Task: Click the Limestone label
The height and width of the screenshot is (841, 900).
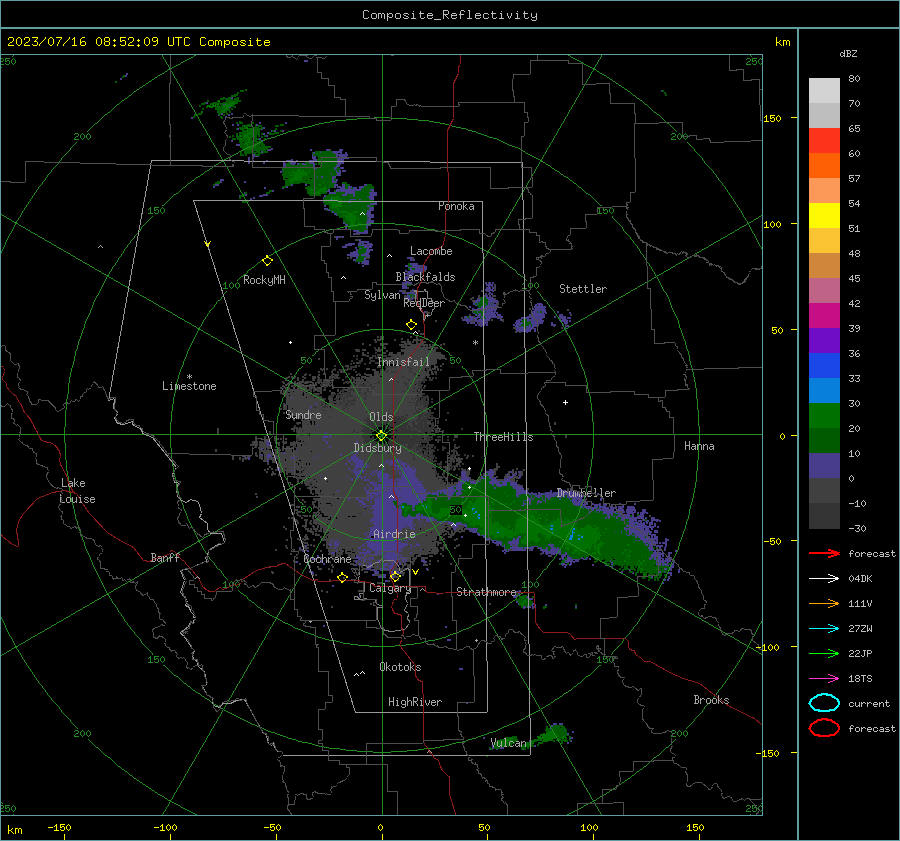Action: [189, 386]
